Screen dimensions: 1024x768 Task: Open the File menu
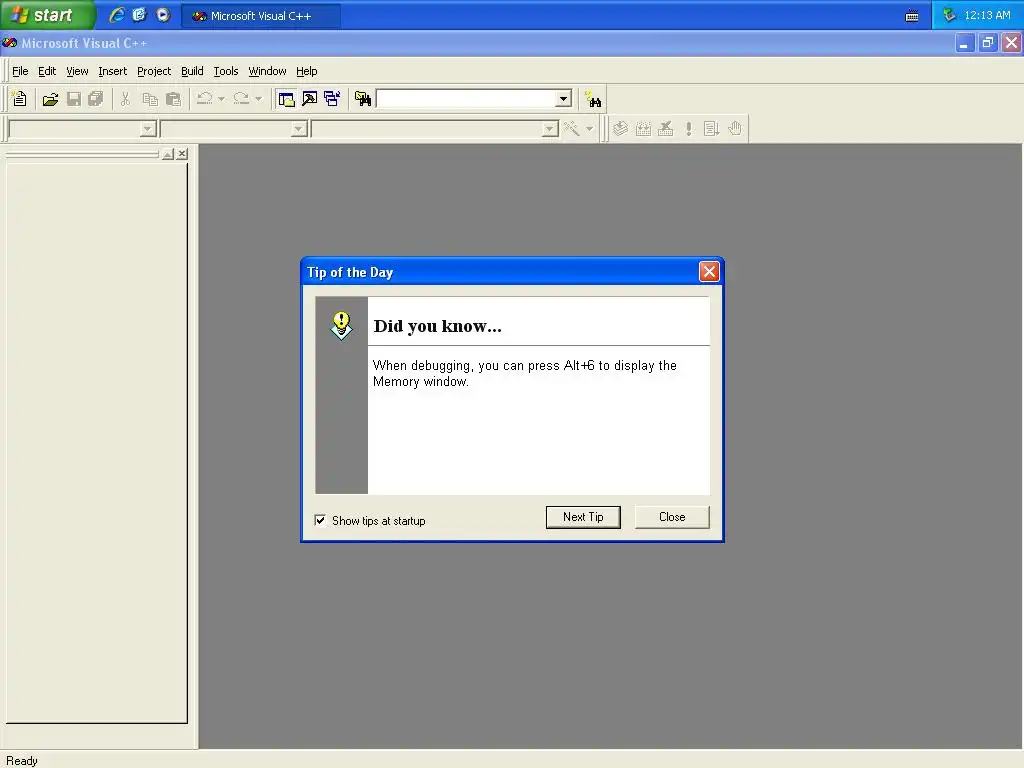(x=20, y=71)
